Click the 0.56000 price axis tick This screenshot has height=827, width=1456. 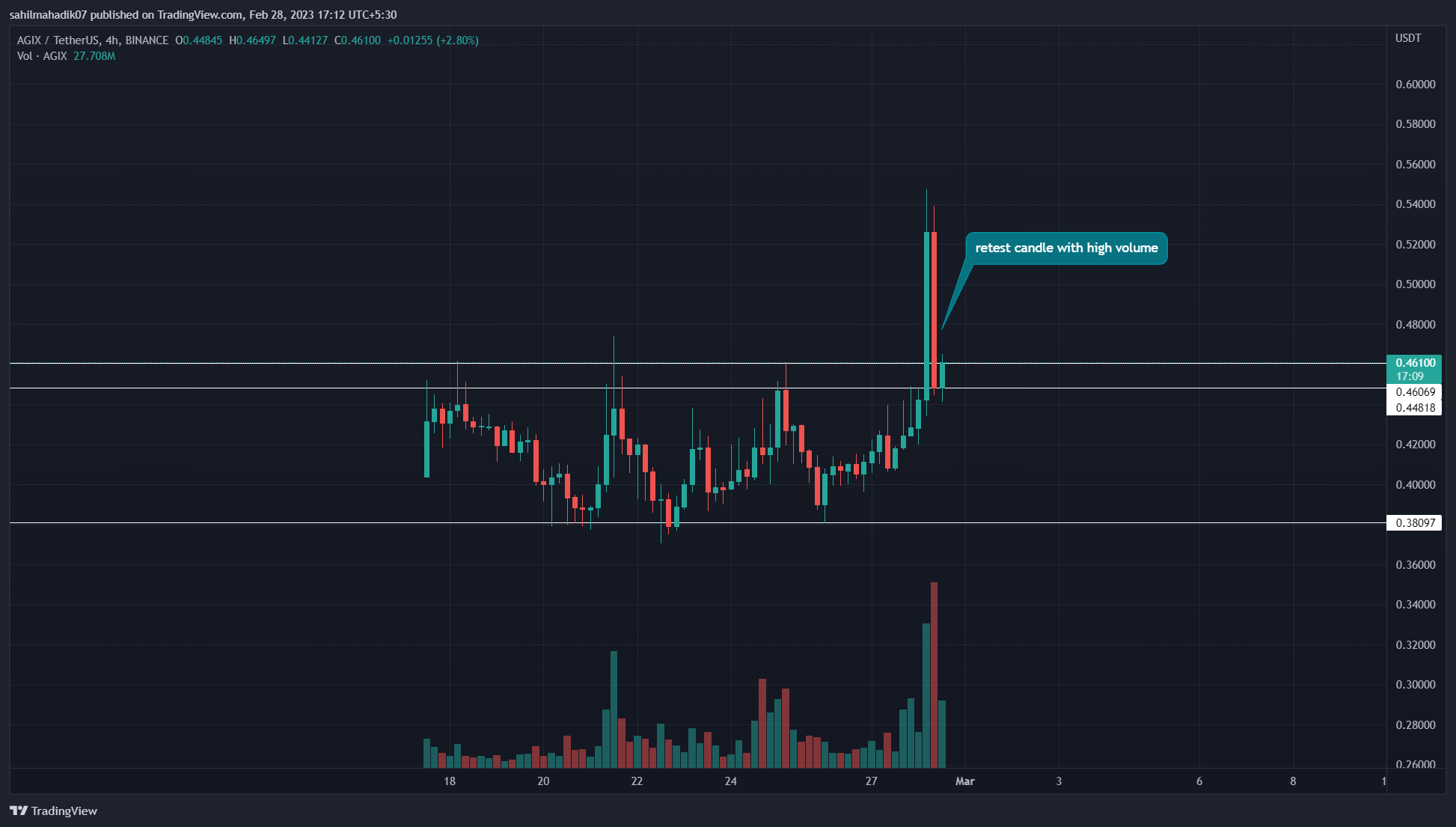coord(1416,164)
